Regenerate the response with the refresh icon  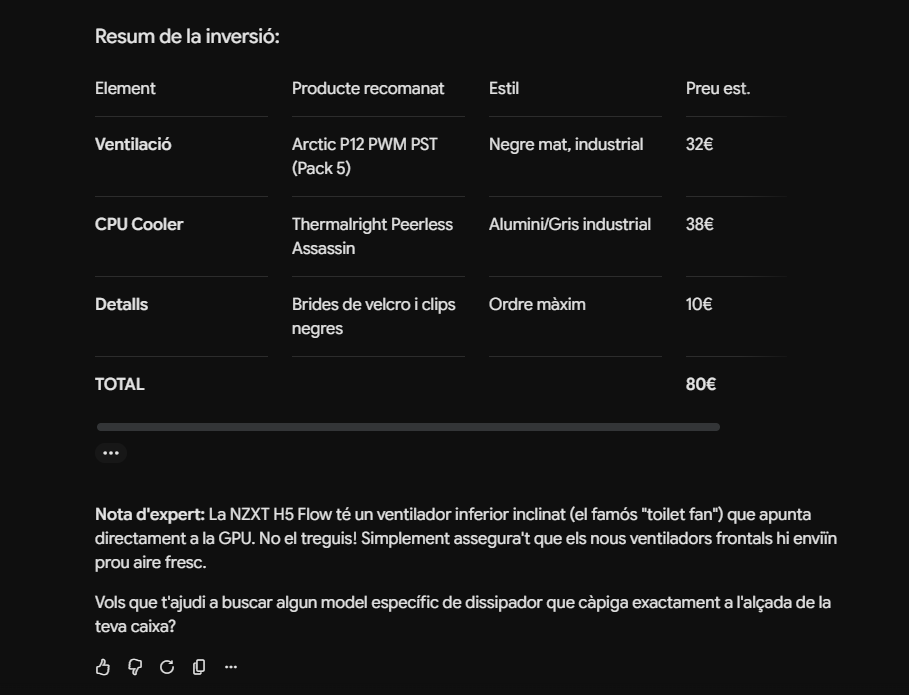coord(167,667)
